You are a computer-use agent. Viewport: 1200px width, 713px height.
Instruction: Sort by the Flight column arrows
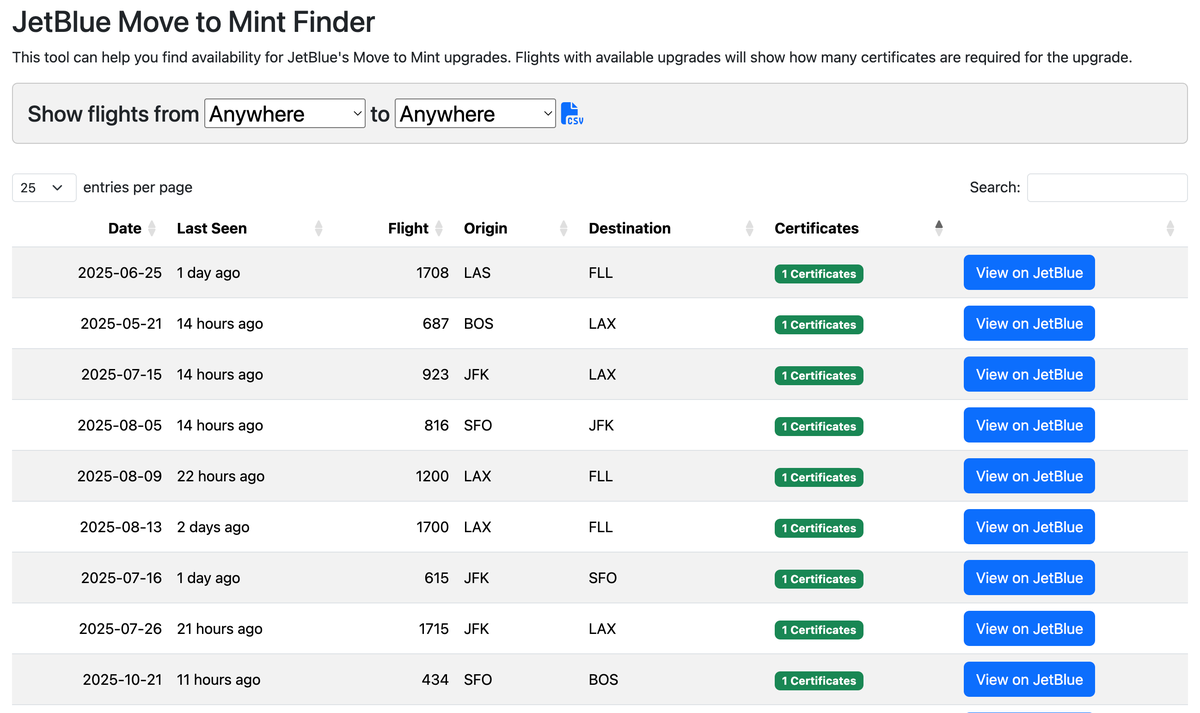point(438,229)
